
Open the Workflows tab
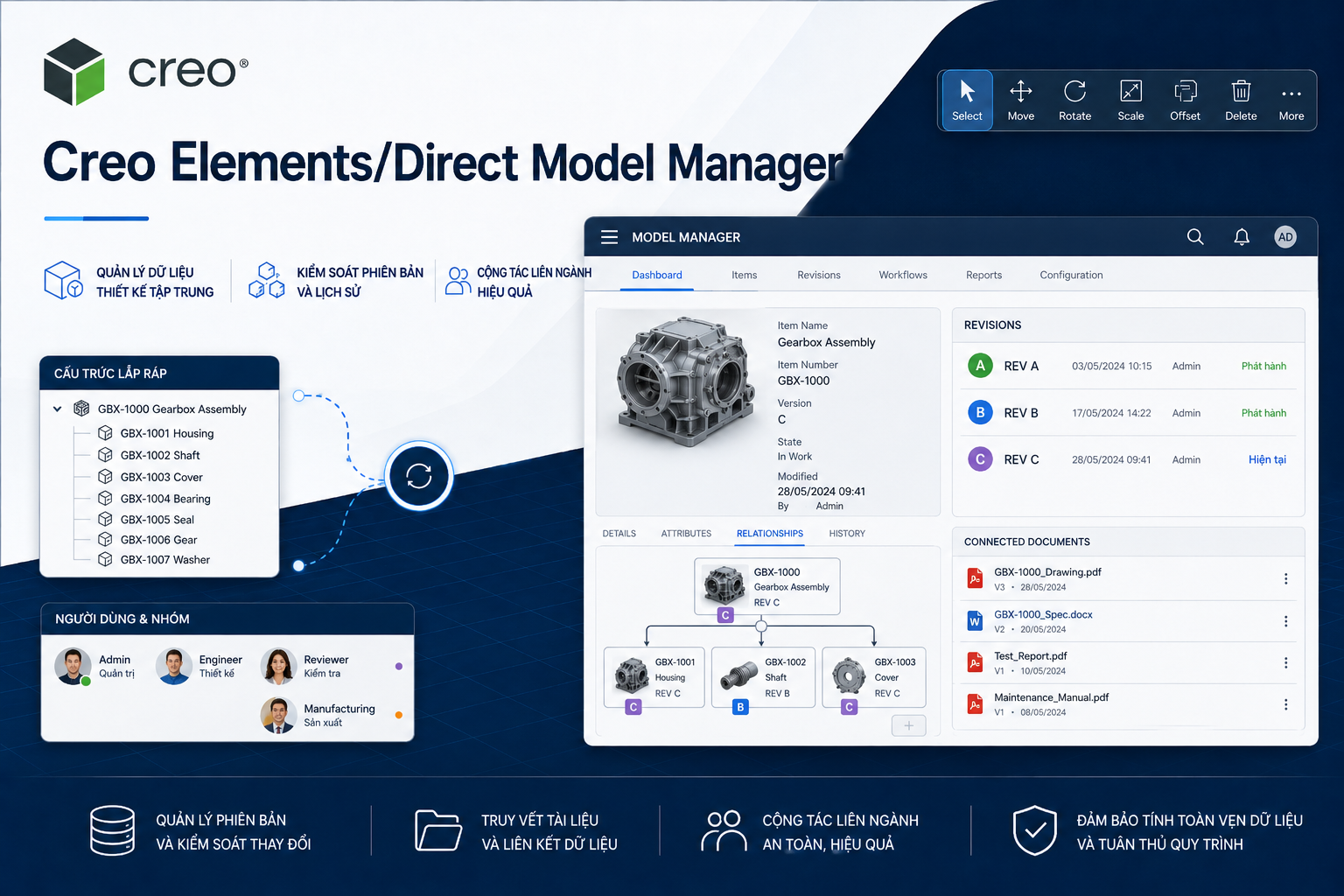[903, 275]
